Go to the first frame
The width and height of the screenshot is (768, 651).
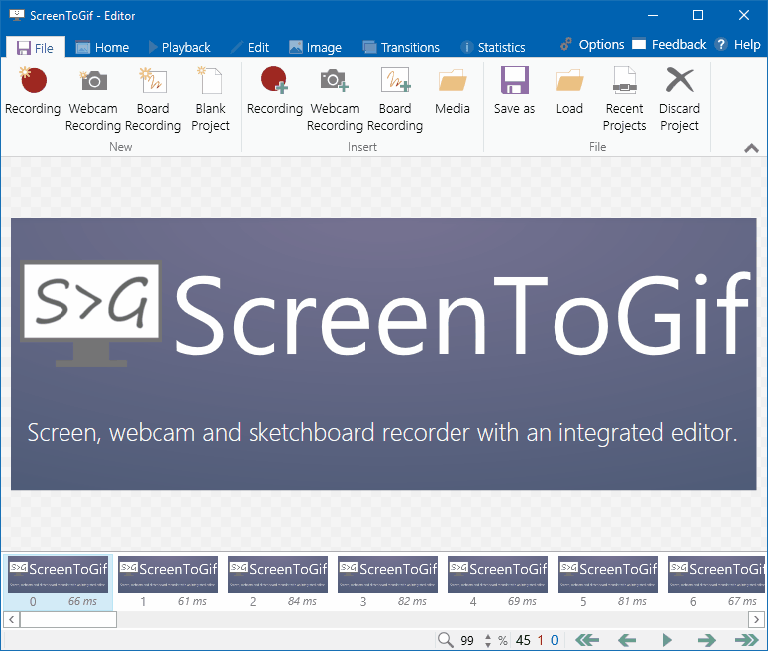(x=587, y=640)
